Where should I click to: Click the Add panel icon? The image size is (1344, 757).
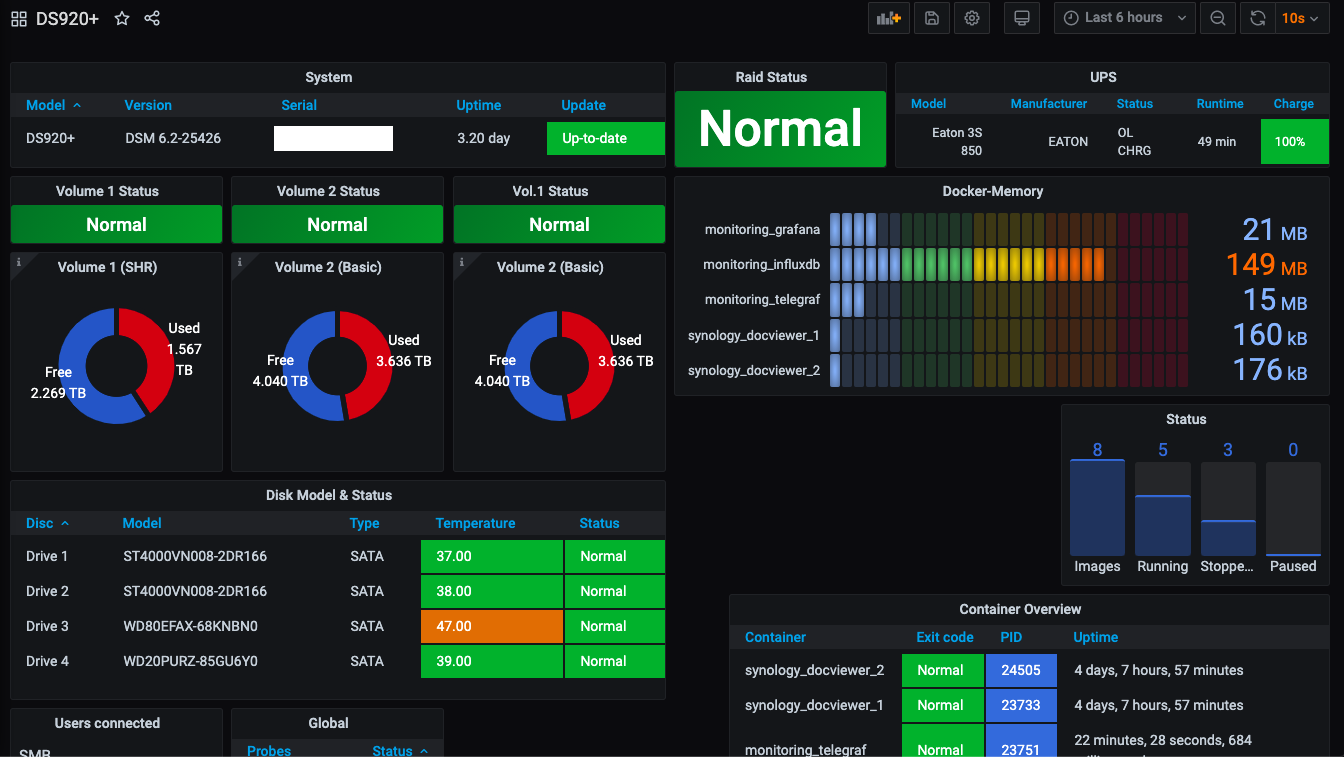(888, 18)
